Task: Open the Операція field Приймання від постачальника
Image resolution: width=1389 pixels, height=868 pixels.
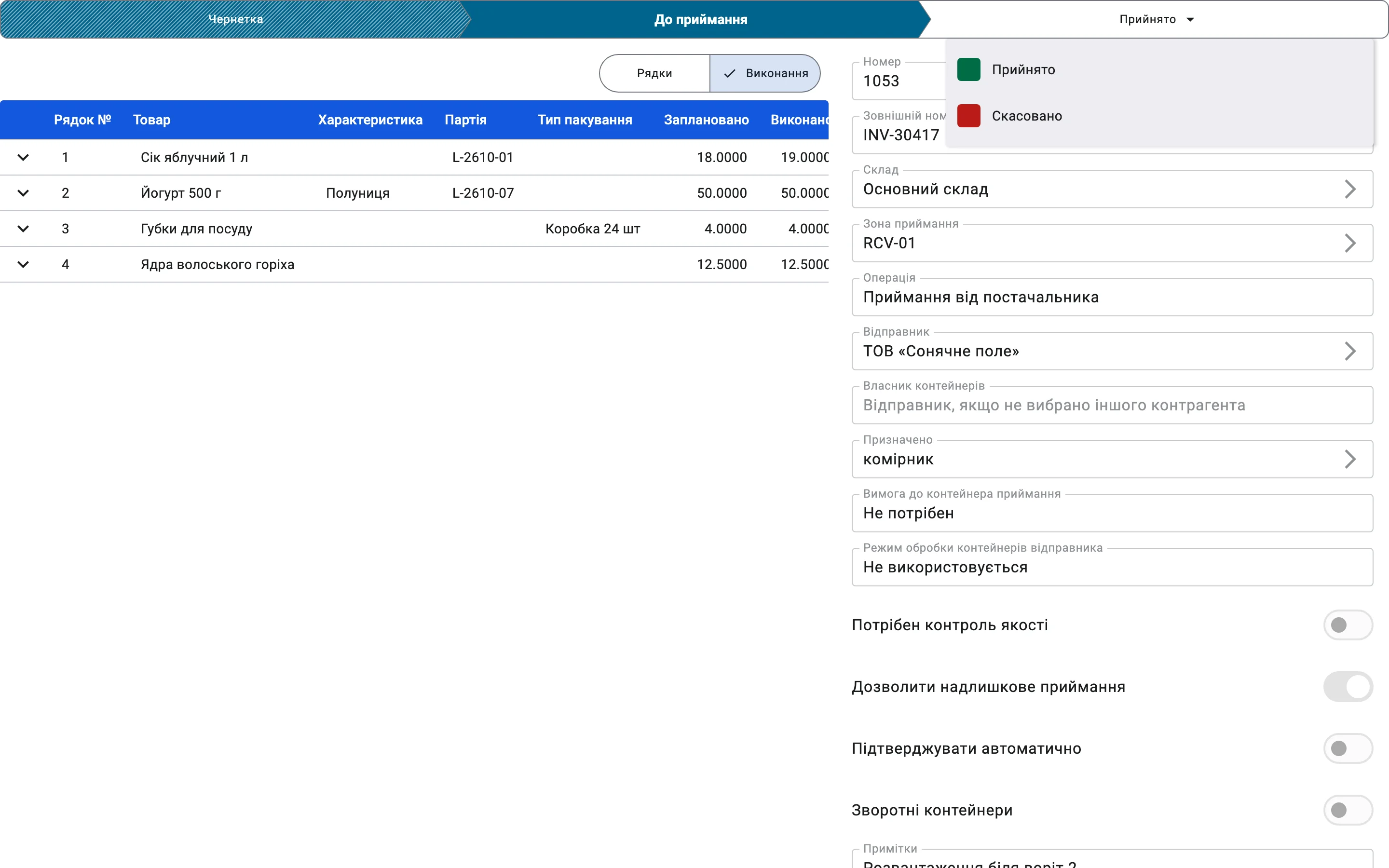Action: point(1112,297)
